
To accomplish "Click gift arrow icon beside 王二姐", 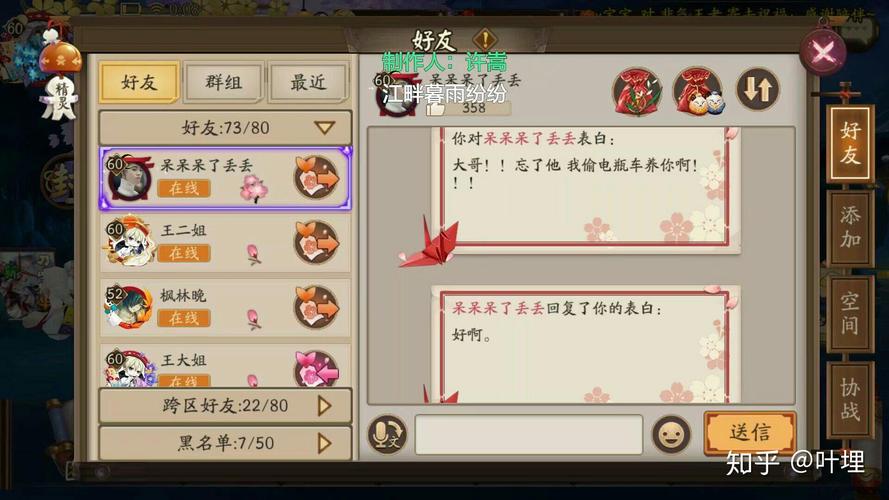I will [317, 243].
